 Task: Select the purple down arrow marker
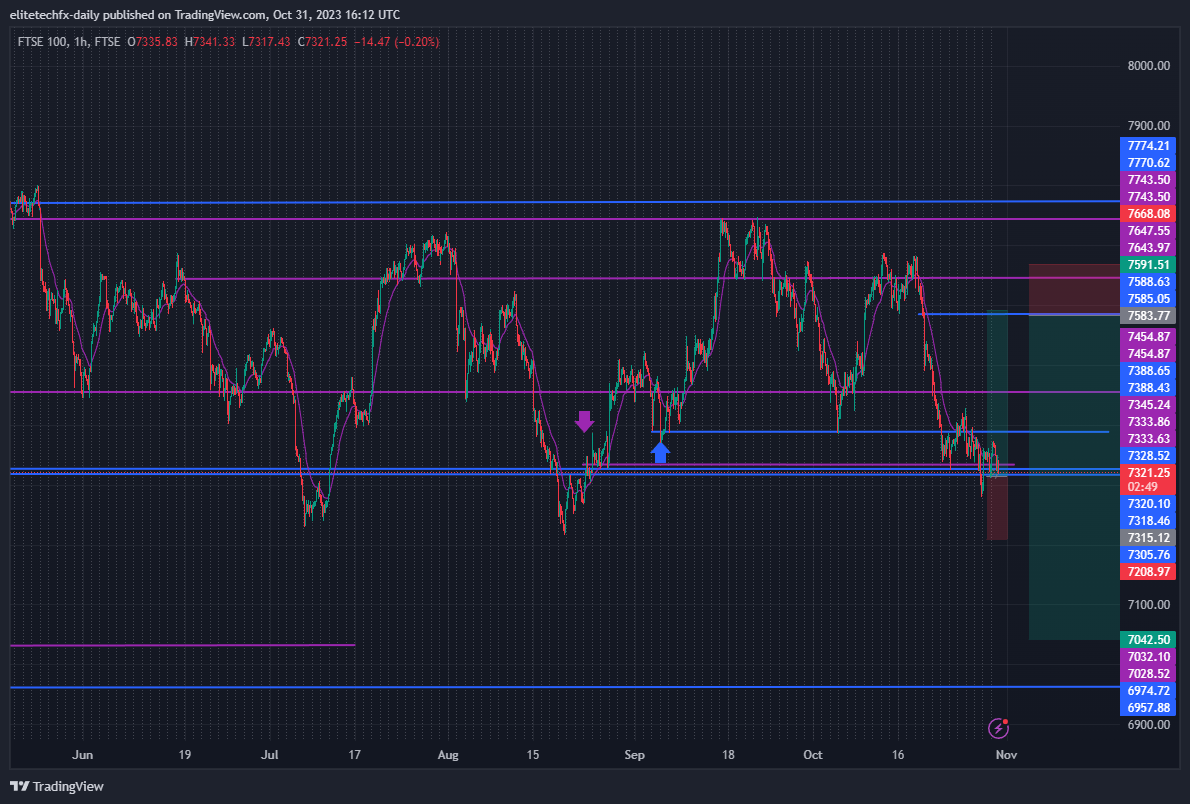pyautogui.click(x=584, y=421)
